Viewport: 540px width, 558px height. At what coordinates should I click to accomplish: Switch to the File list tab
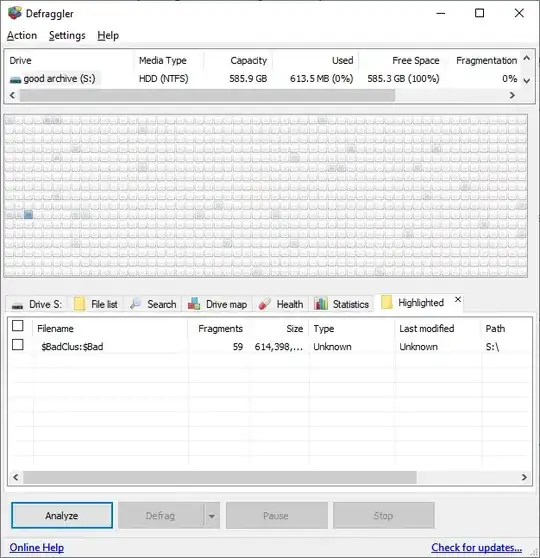click(96, 304)
